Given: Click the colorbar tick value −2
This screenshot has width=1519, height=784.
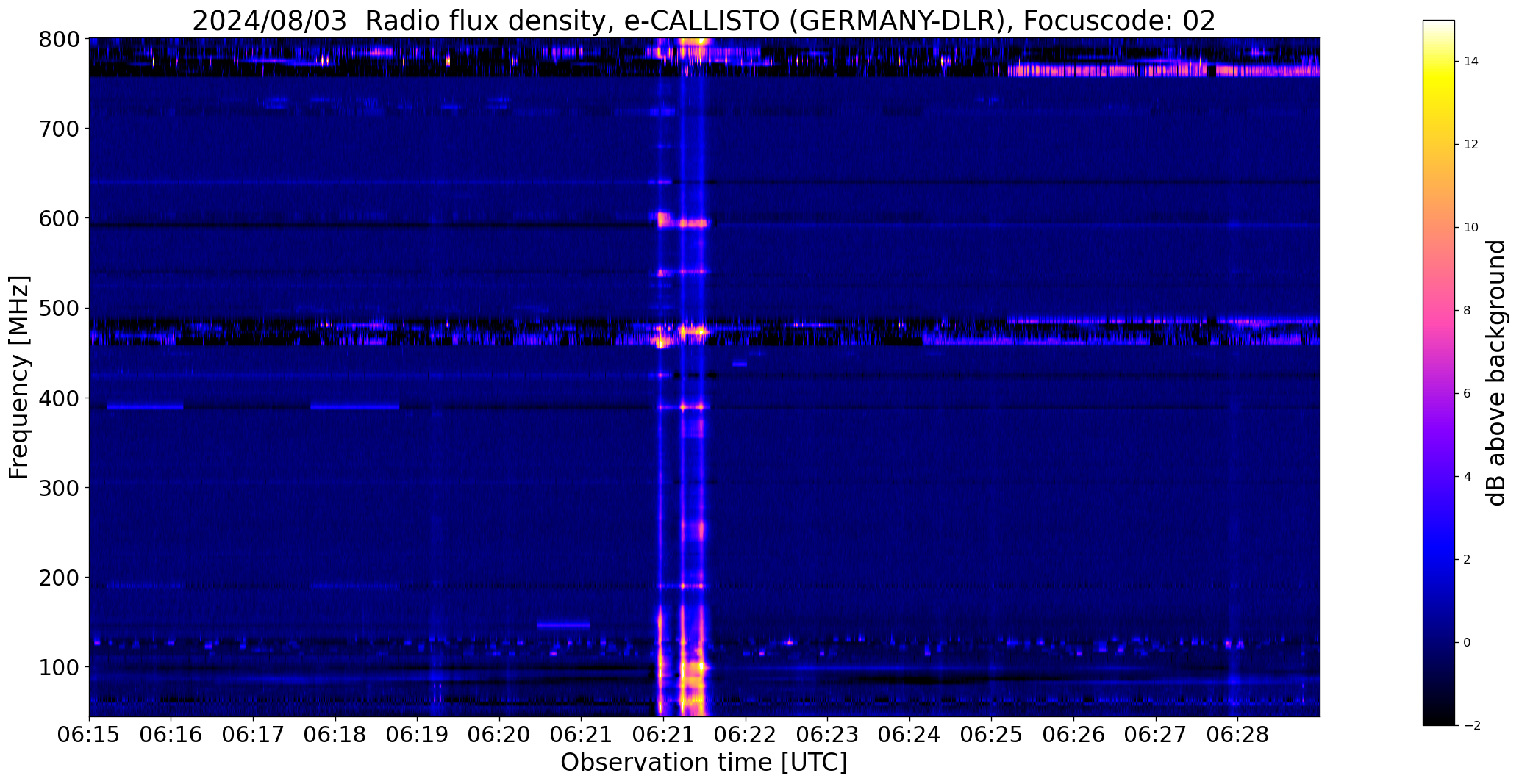Looking at the screenshot, I should [1472, 726].
